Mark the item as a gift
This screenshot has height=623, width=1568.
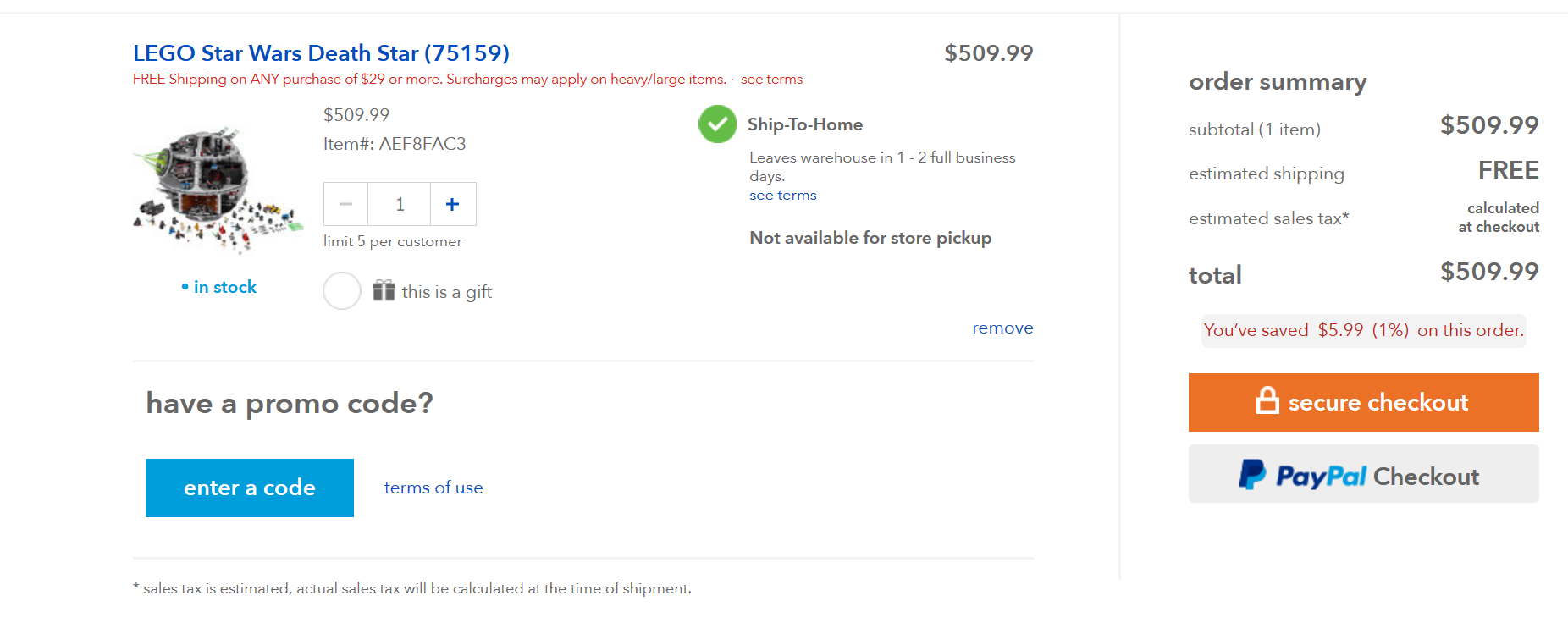pyautogui.click(x=342, y=291)
